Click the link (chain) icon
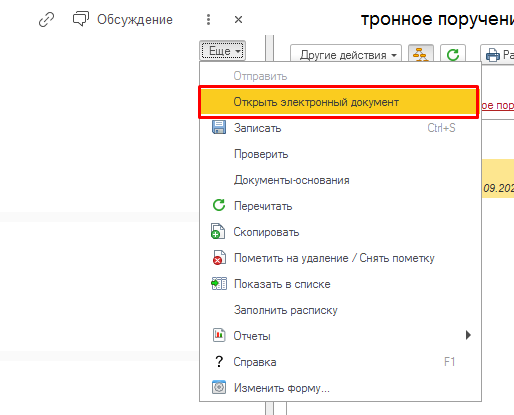 pos(46,19)
